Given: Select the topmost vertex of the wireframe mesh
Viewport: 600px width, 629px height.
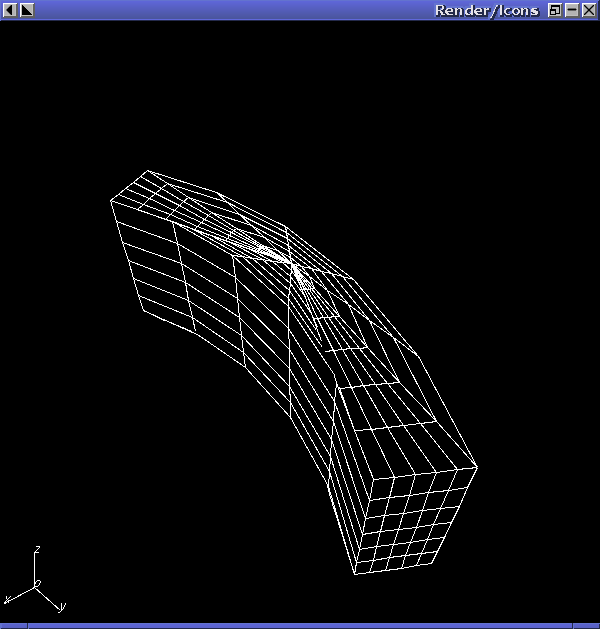Looking at the screenshot, I should click(x=147, y=170).
